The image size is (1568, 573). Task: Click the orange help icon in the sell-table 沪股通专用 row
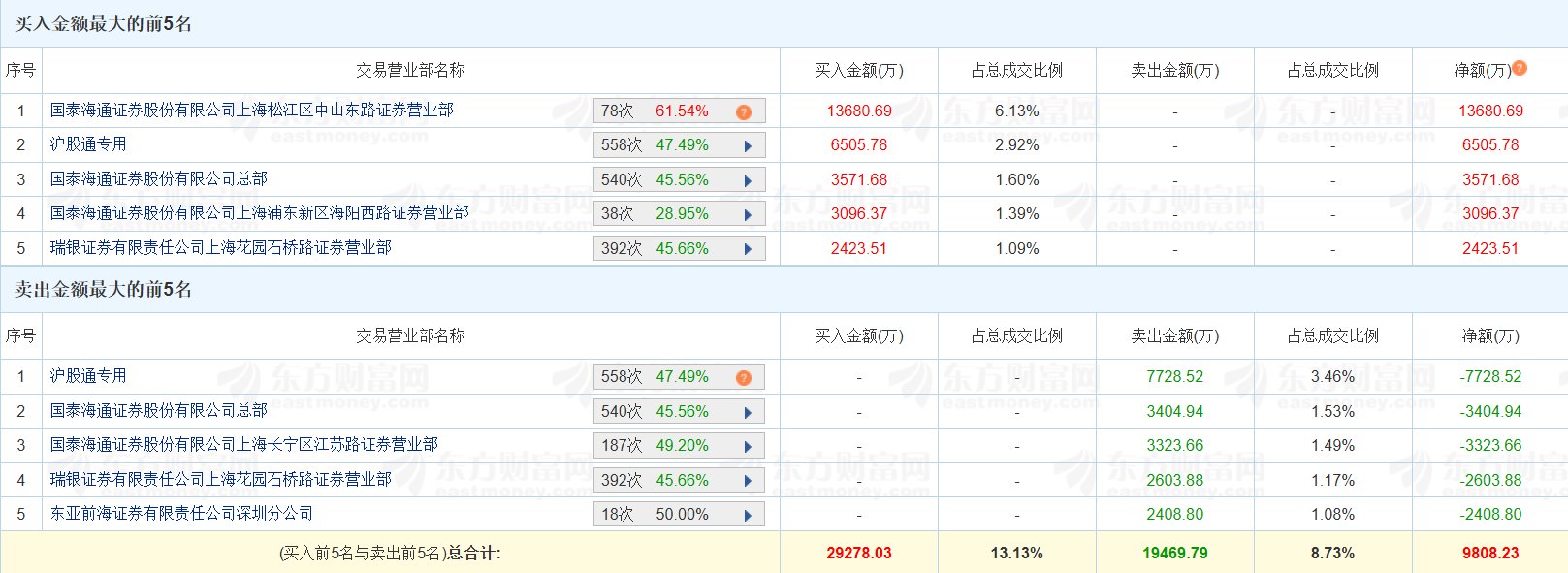tap(744, 377)
